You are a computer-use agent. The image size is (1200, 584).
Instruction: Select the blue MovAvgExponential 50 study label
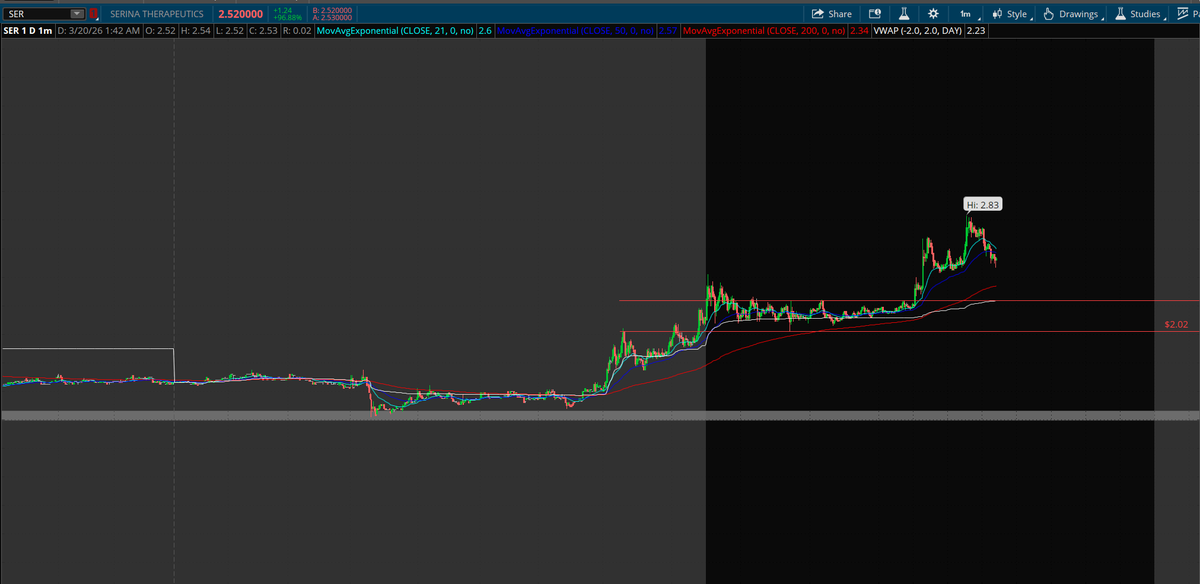574,32
